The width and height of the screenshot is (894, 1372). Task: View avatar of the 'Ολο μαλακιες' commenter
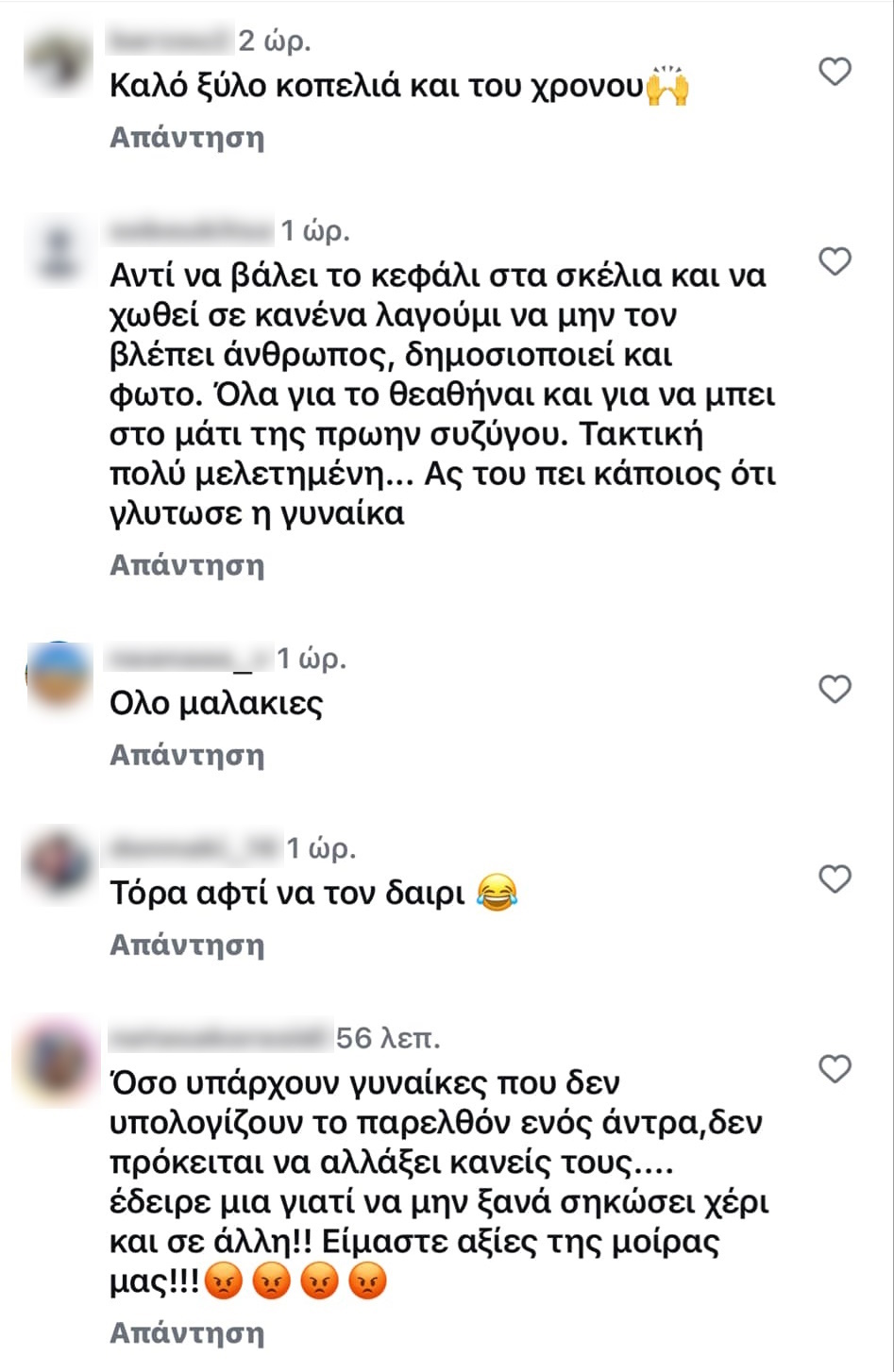tap(59, 677)
